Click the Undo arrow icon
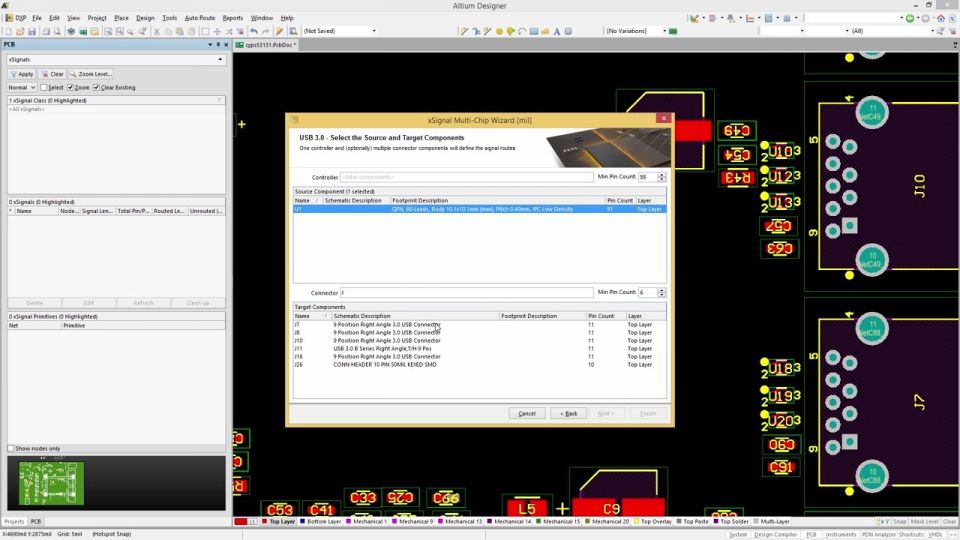 pyautogui.click(x=253, y=31)
